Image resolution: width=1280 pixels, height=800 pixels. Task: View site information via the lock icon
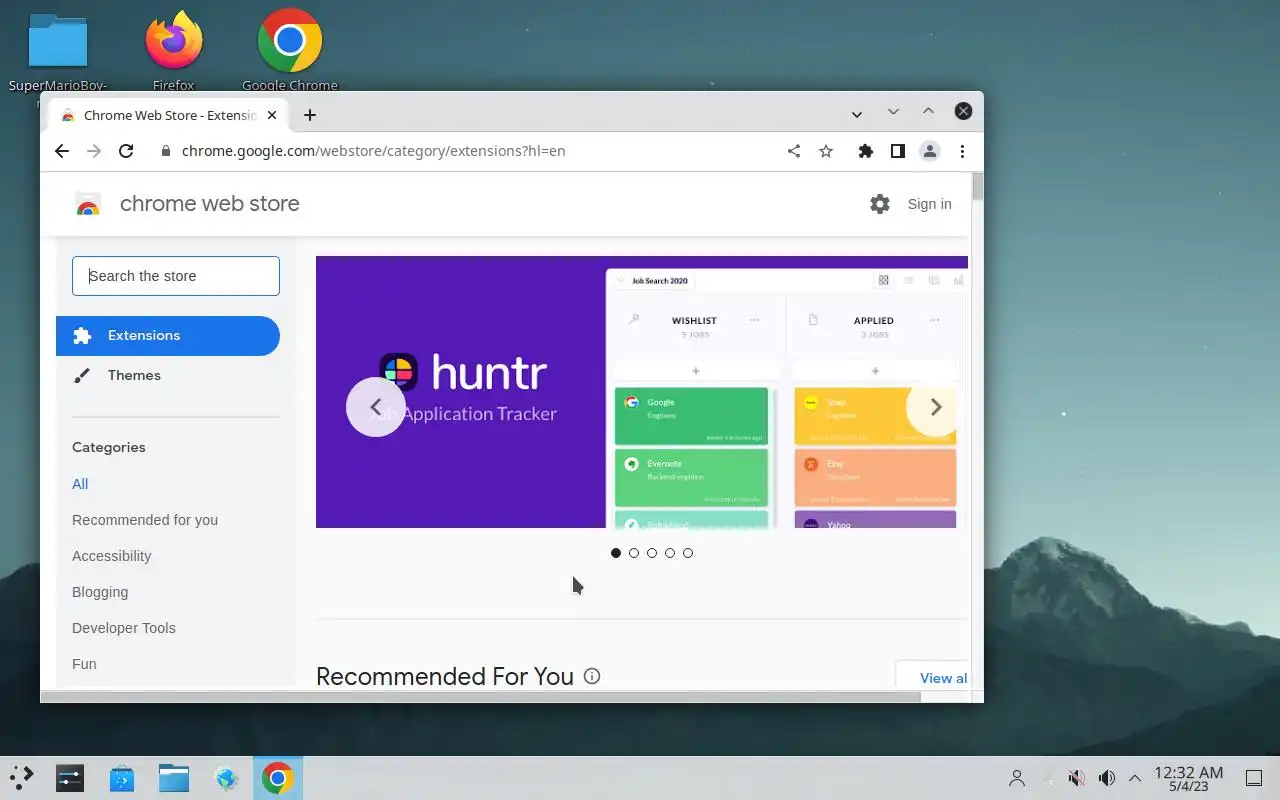pos(166,151)
